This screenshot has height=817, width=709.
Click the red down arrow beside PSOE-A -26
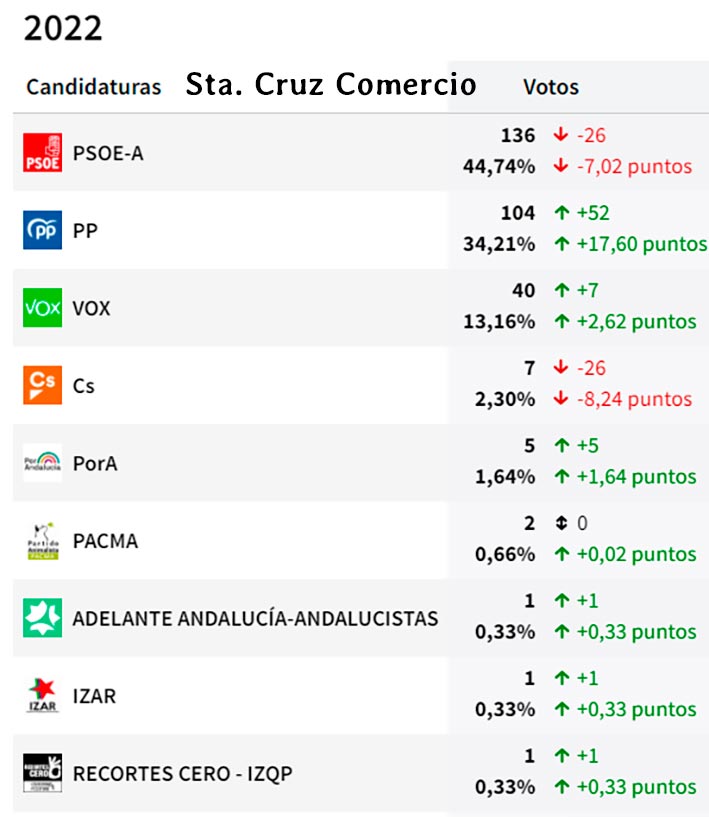tap(561, 136)
